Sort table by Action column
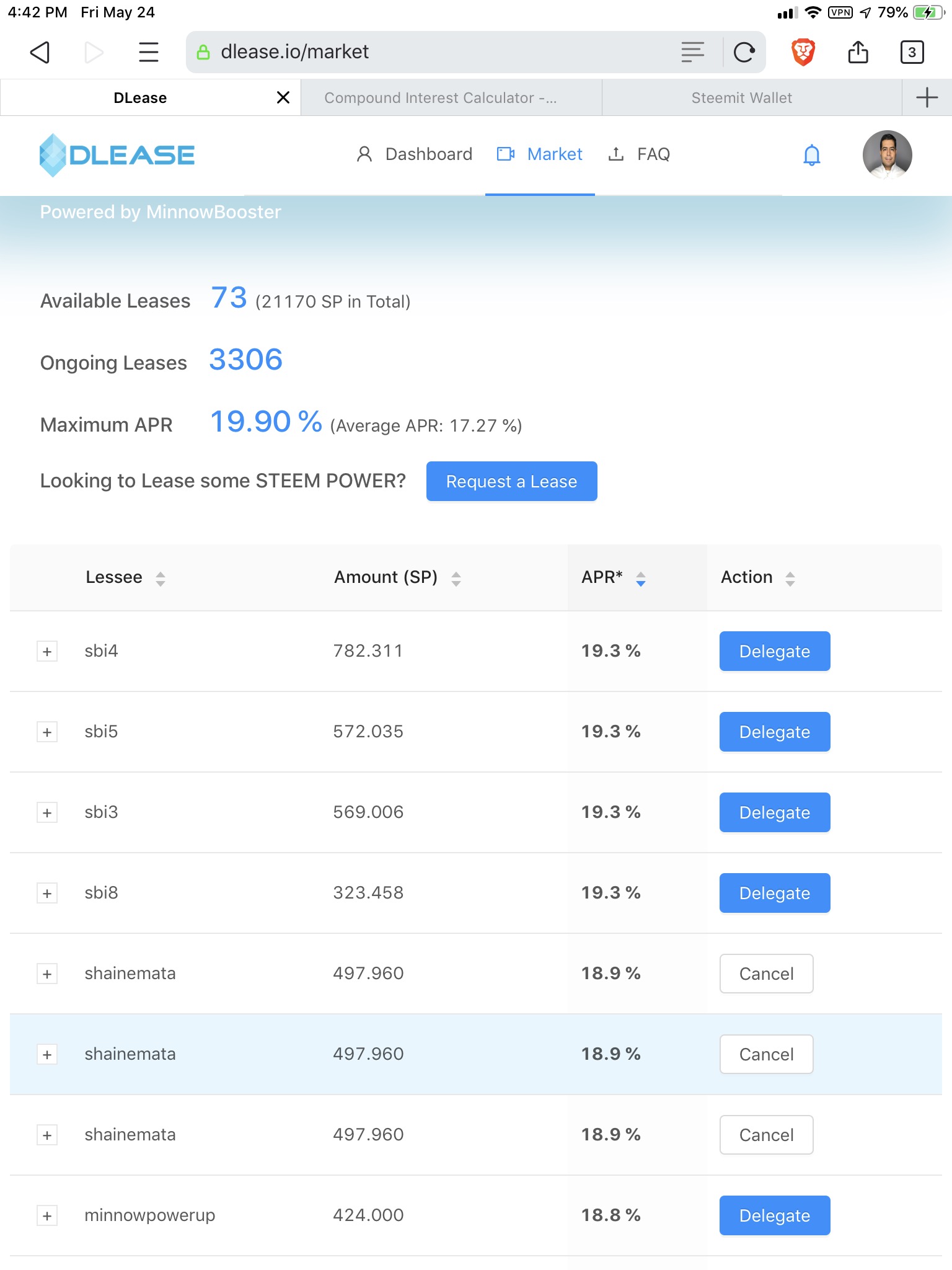Viewport: 952px width, 1270px height. click(x=790, y=579)
